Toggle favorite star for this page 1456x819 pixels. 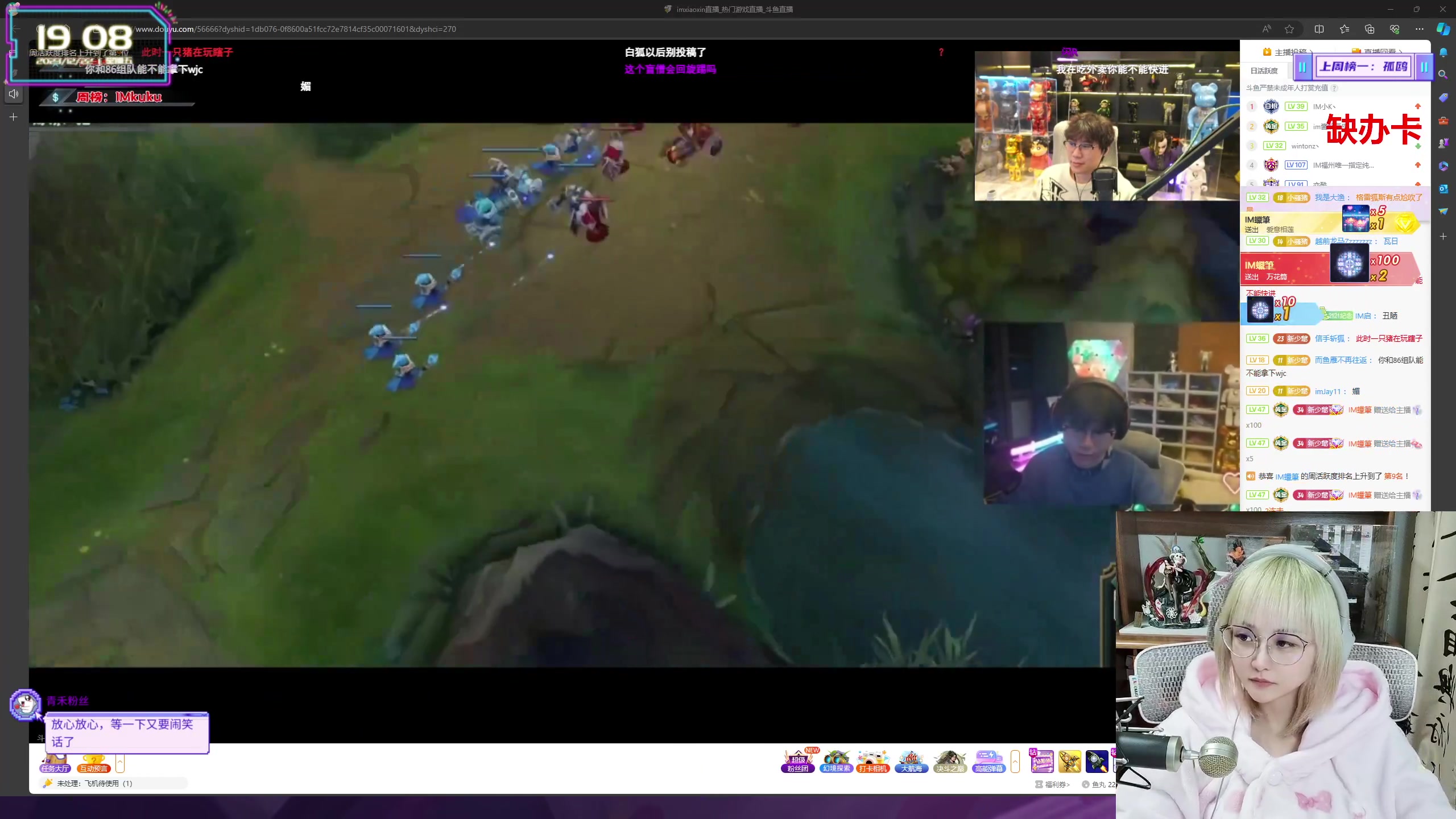tap(1289, 29)
